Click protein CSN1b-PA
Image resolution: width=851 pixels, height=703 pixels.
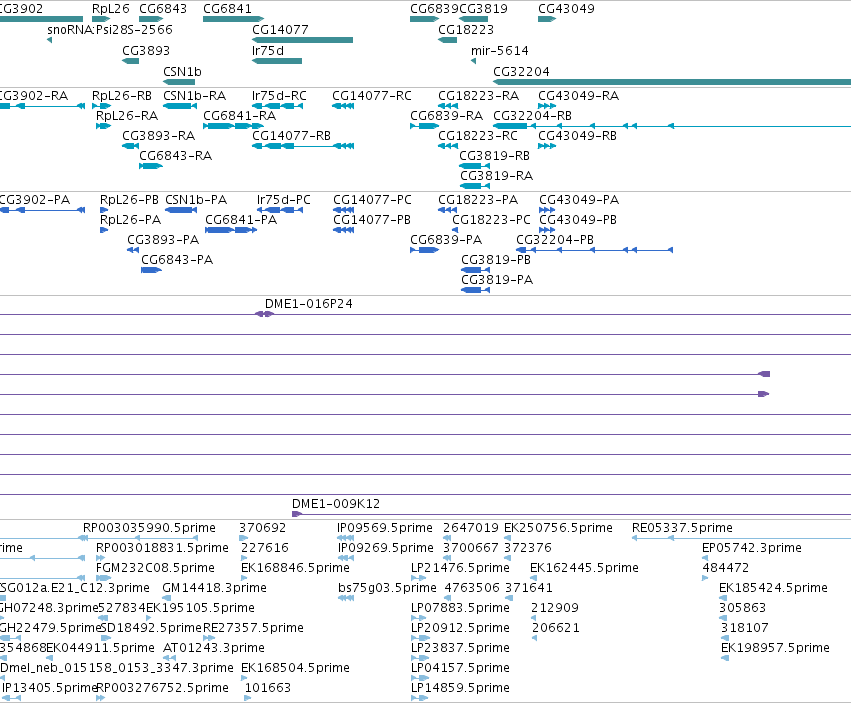click(x=195, y=200)
